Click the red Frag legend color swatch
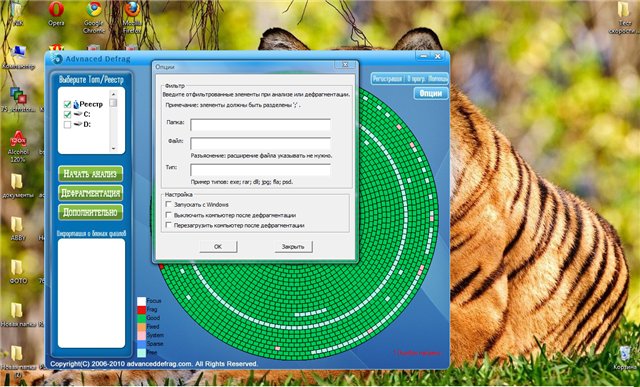 pos(141,310)
